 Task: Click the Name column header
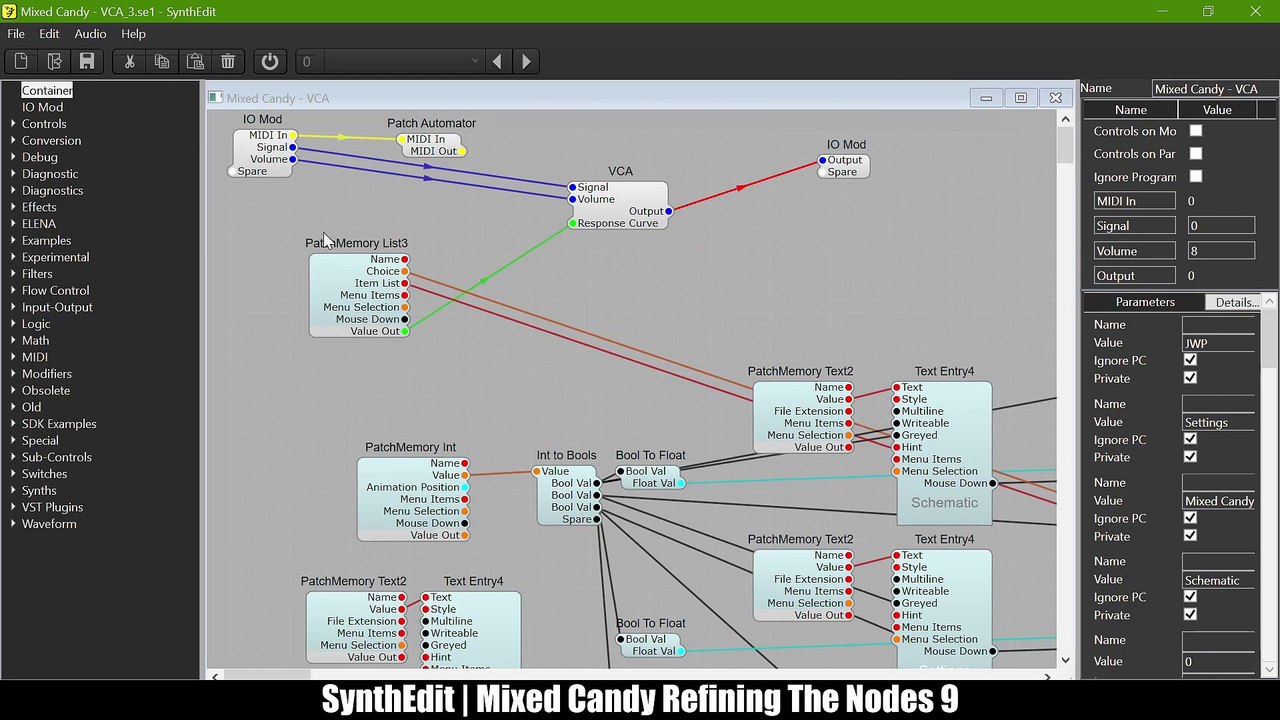pyautogui.click(x=1131, y=110)
